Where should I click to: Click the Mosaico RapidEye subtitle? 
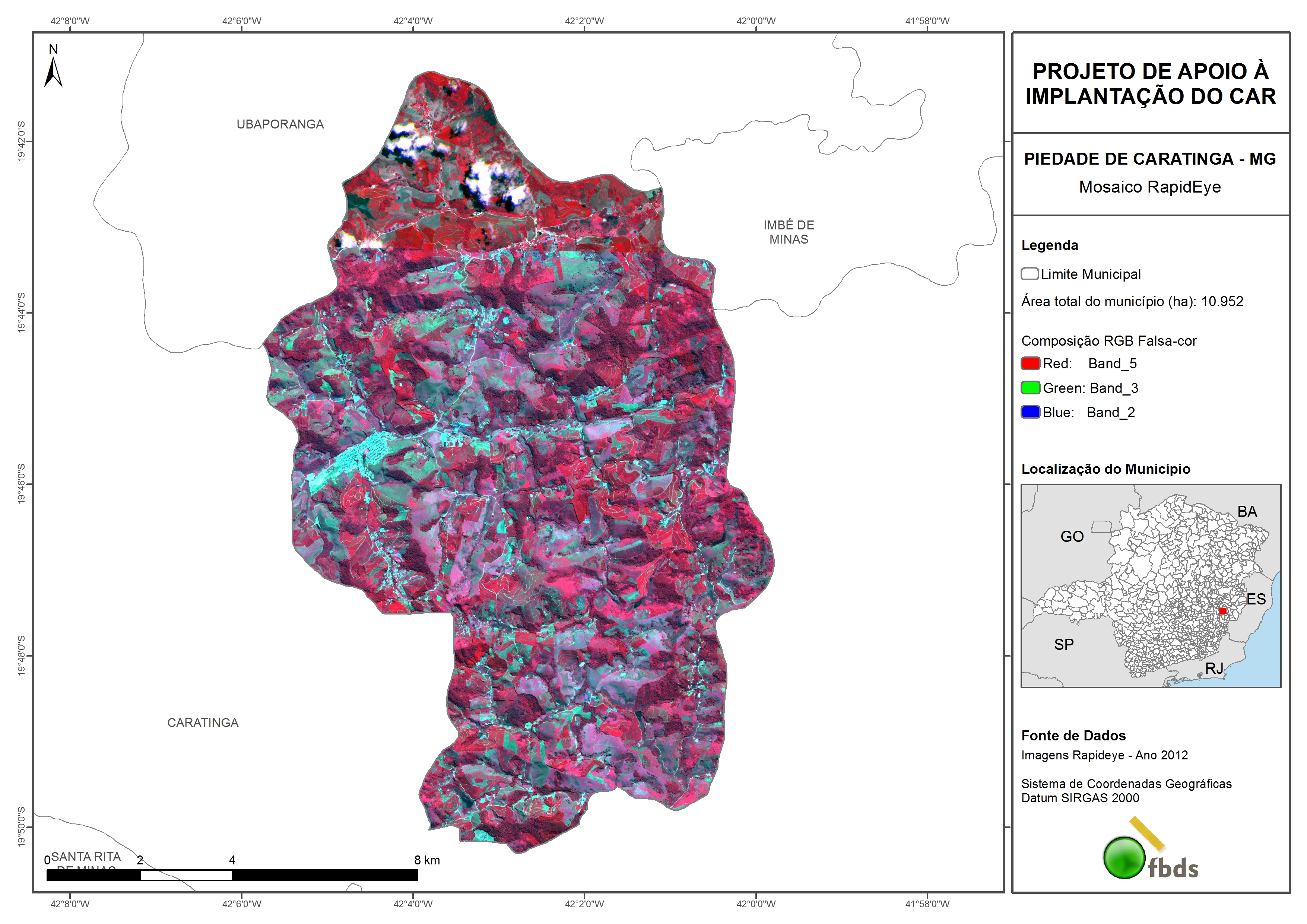(x=1150, y=187)
